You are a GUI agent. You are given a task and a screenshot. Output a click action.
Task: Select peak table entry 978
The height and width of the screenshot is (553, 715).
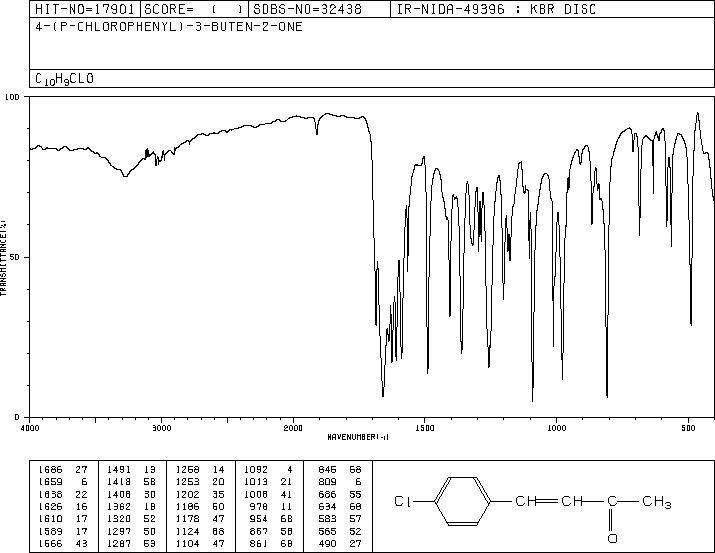269,506
